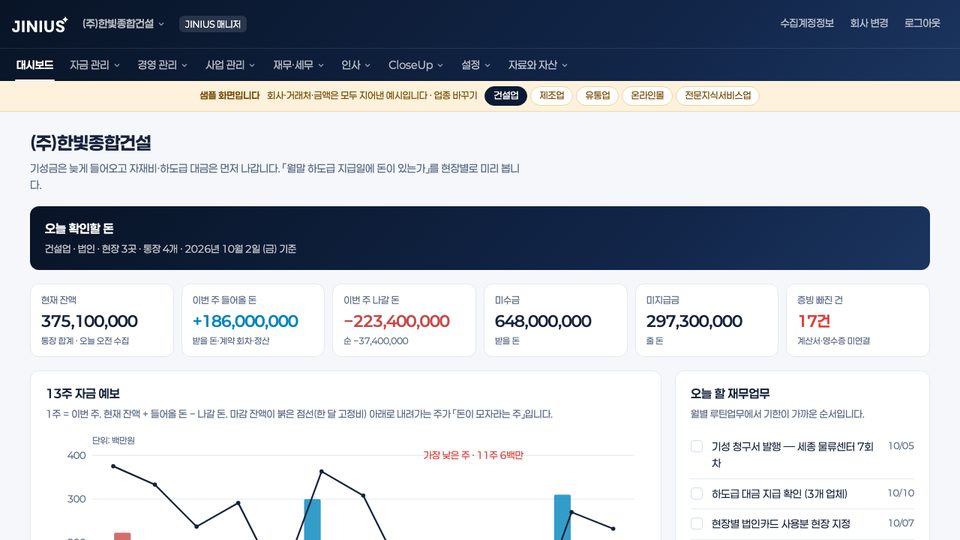Expand the 자금 관리 menu
The image size is (960, 540).
(x=94, y=65)
